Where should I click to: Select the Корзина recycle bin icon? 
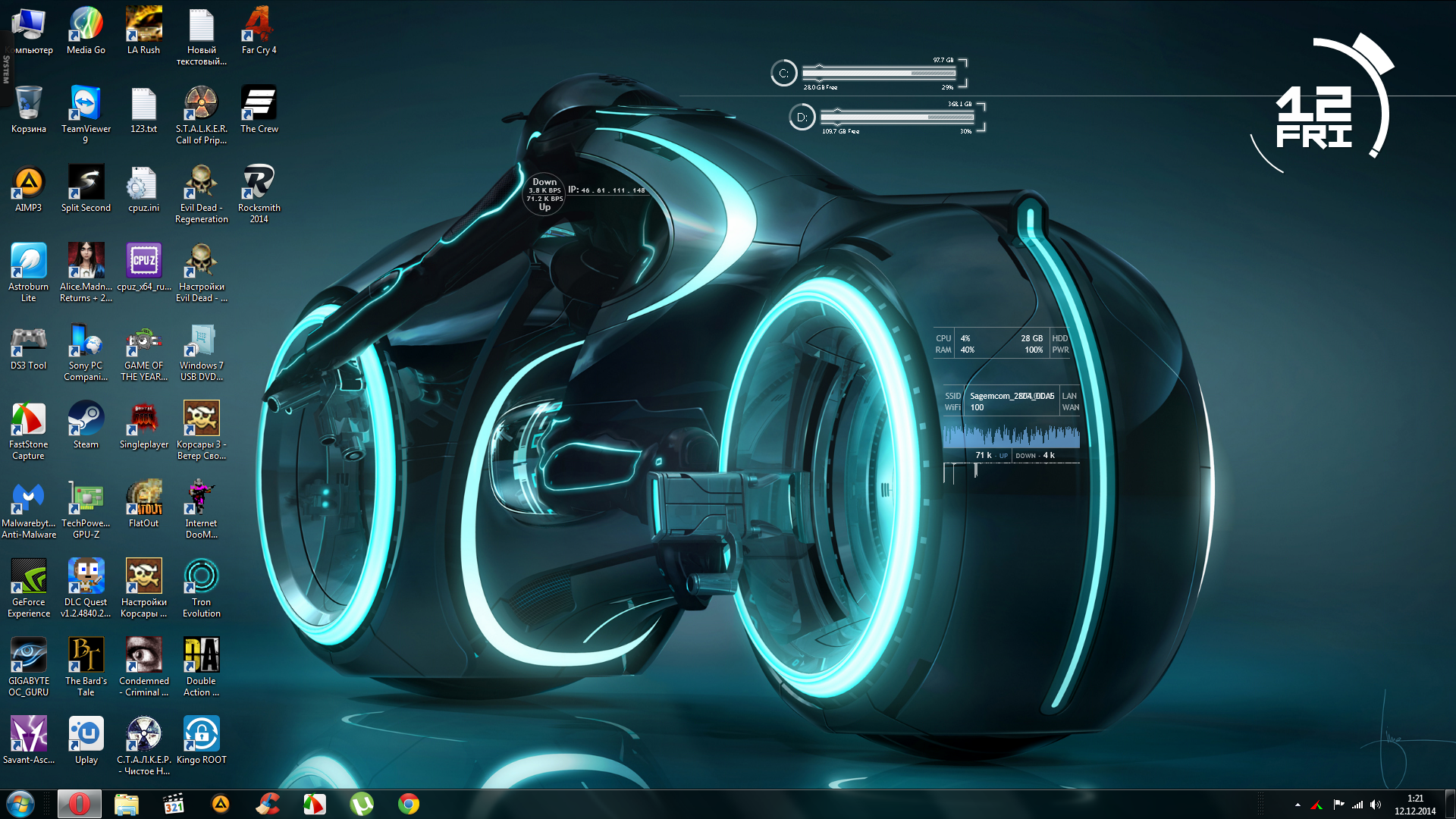point(28,111)
